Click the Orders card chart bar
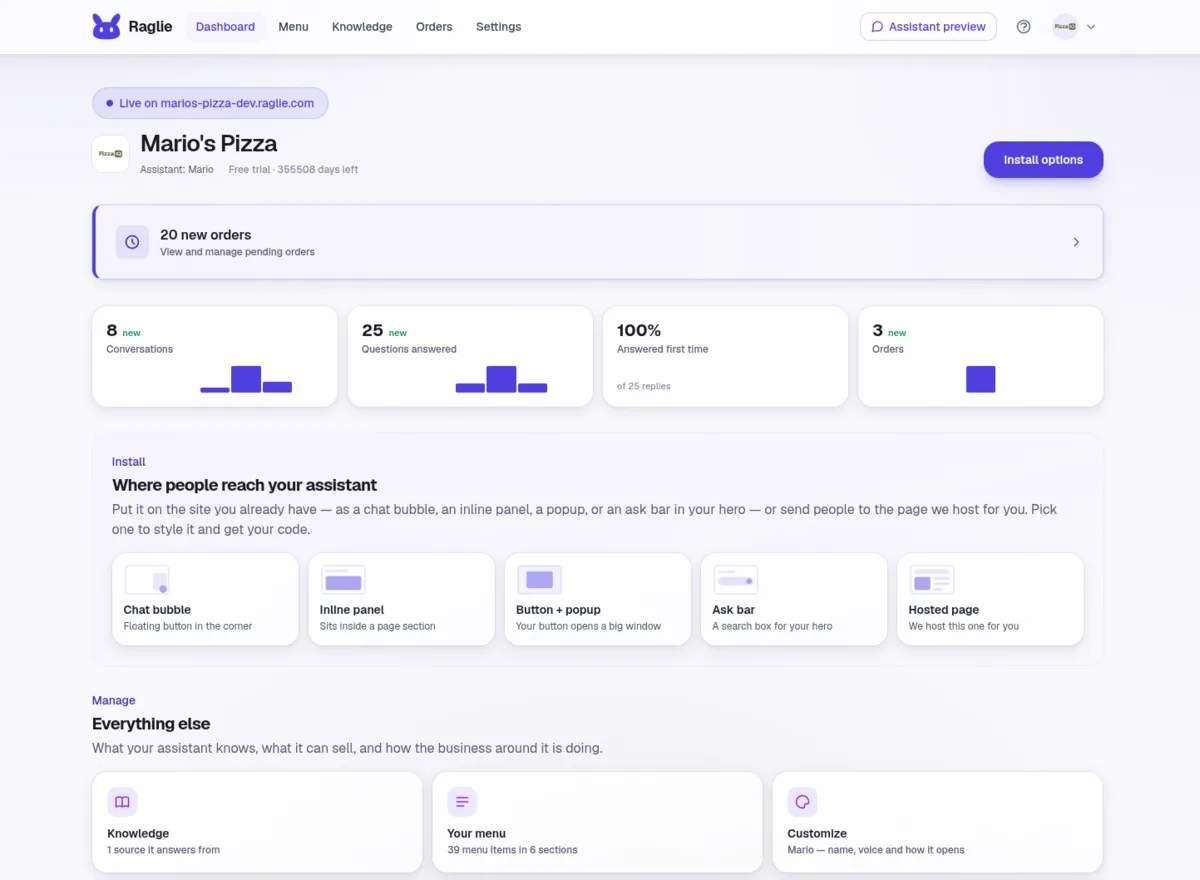The height and width of the screenshot is (880, 1200). tap(981, 379)
